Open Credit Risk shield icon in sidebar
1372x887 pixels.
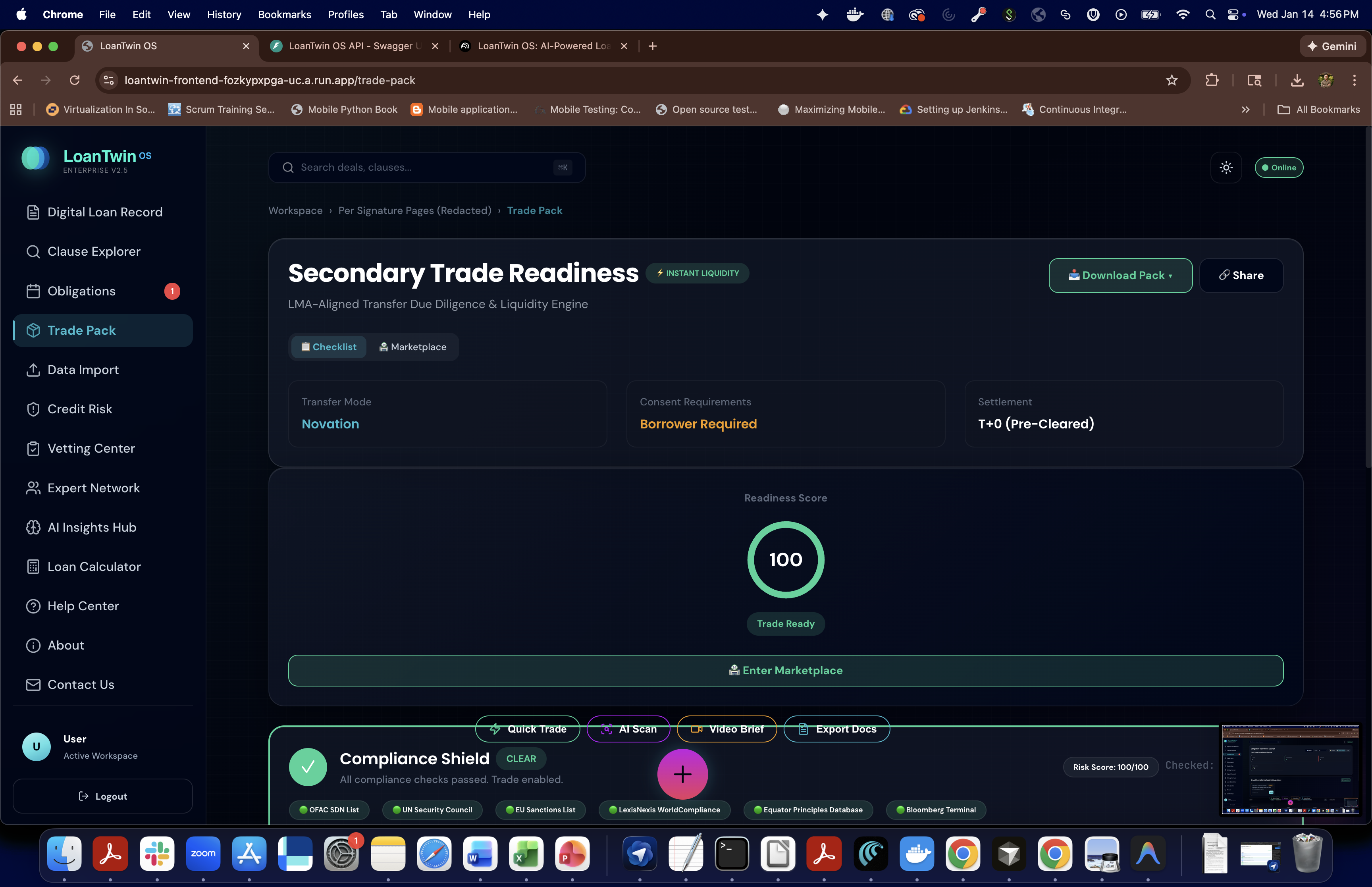[33, 409]
